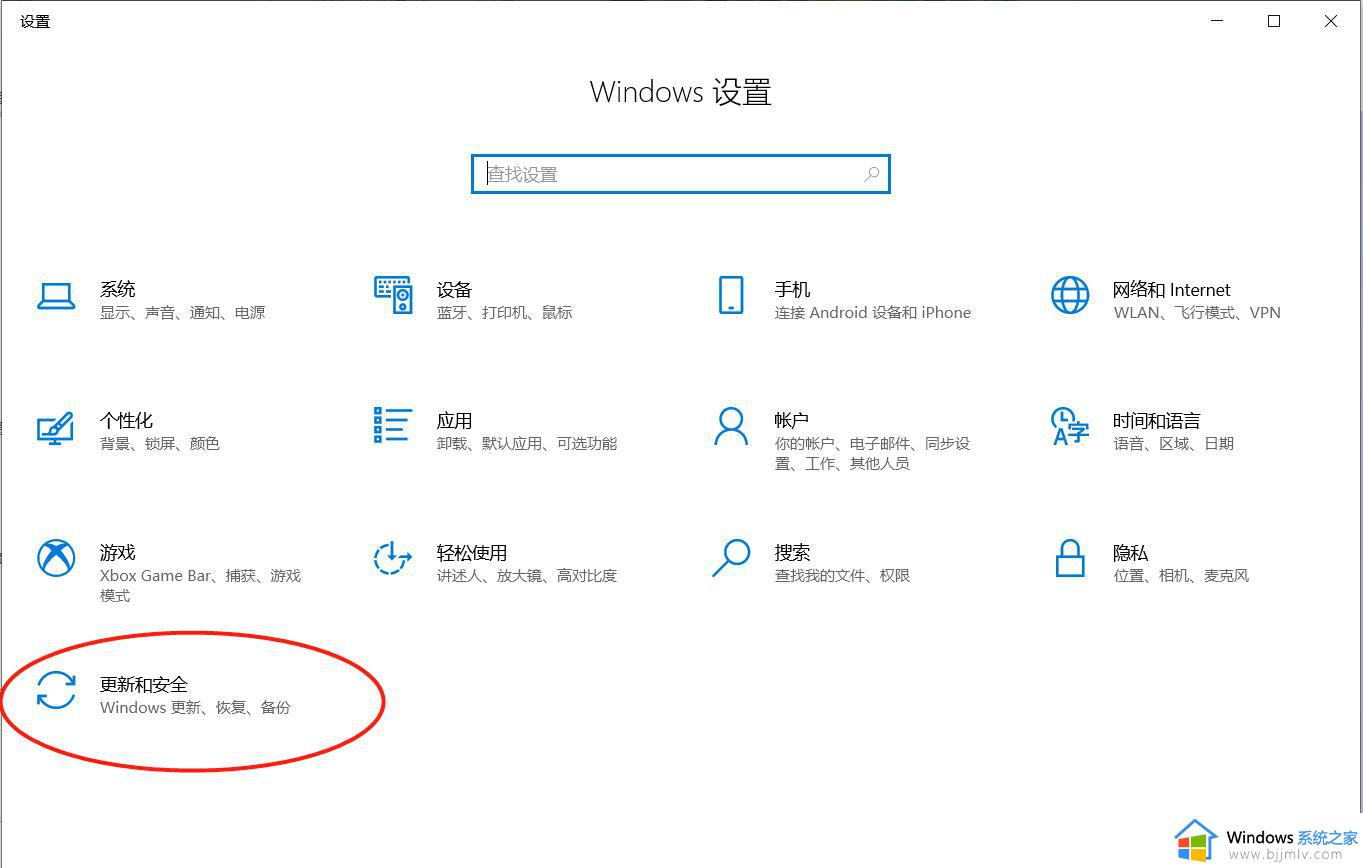
Task: Click the 更新和安全 heading
Action: pos(144,684)
